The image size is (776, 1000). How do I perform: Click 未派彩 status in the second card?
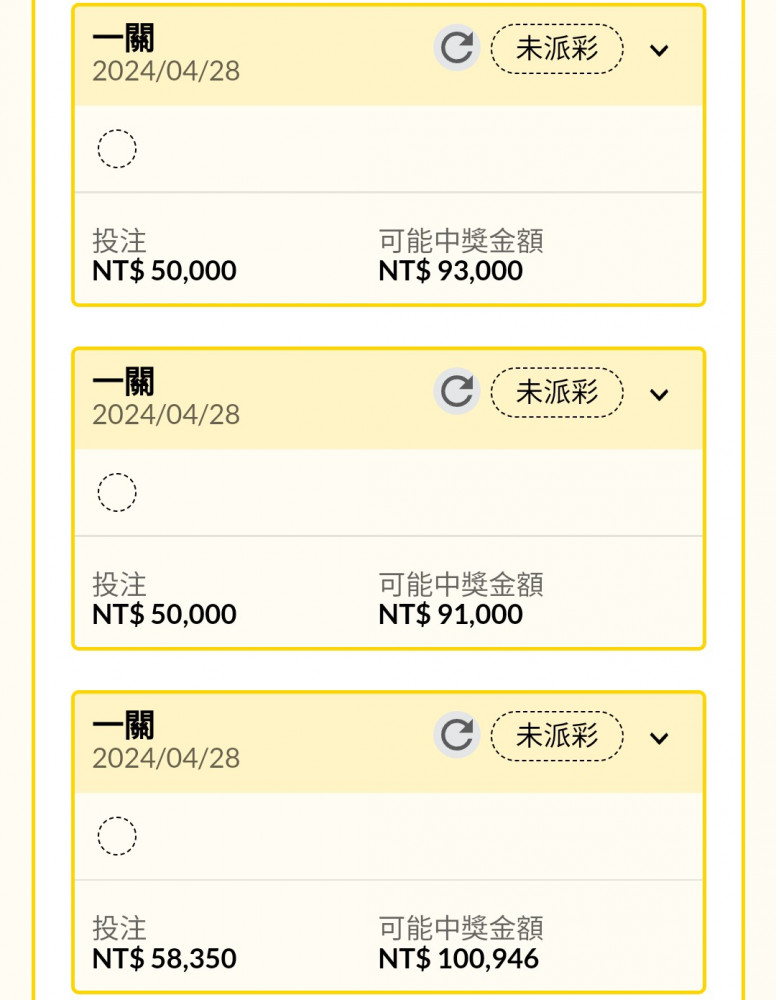(557, 393)
